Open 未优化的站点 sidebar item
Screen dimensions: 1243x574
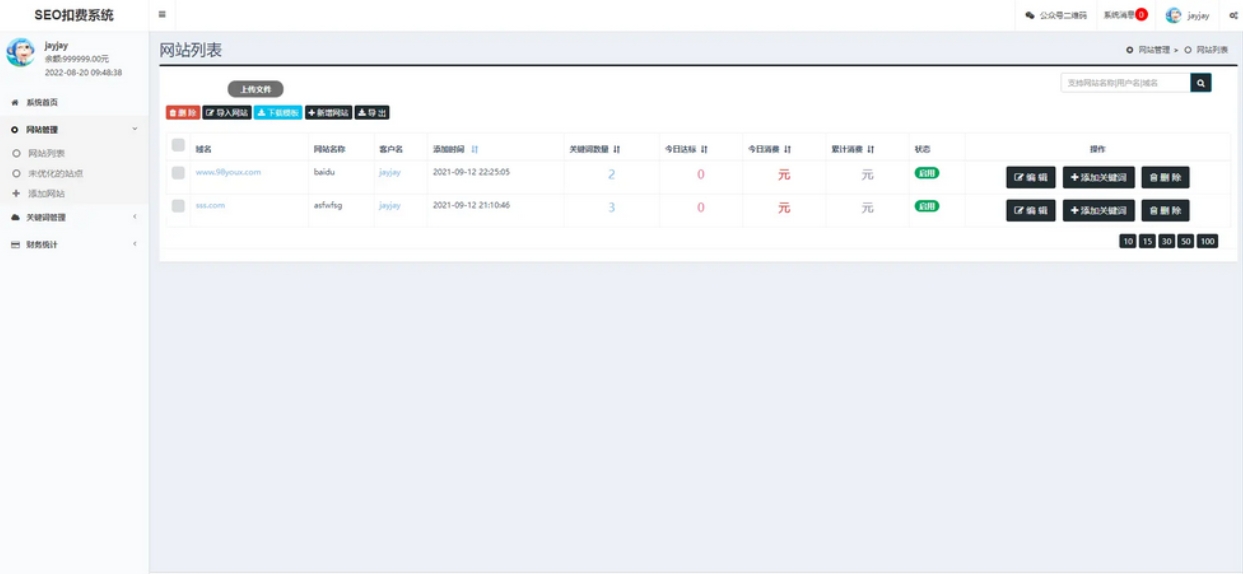(55, 173)
